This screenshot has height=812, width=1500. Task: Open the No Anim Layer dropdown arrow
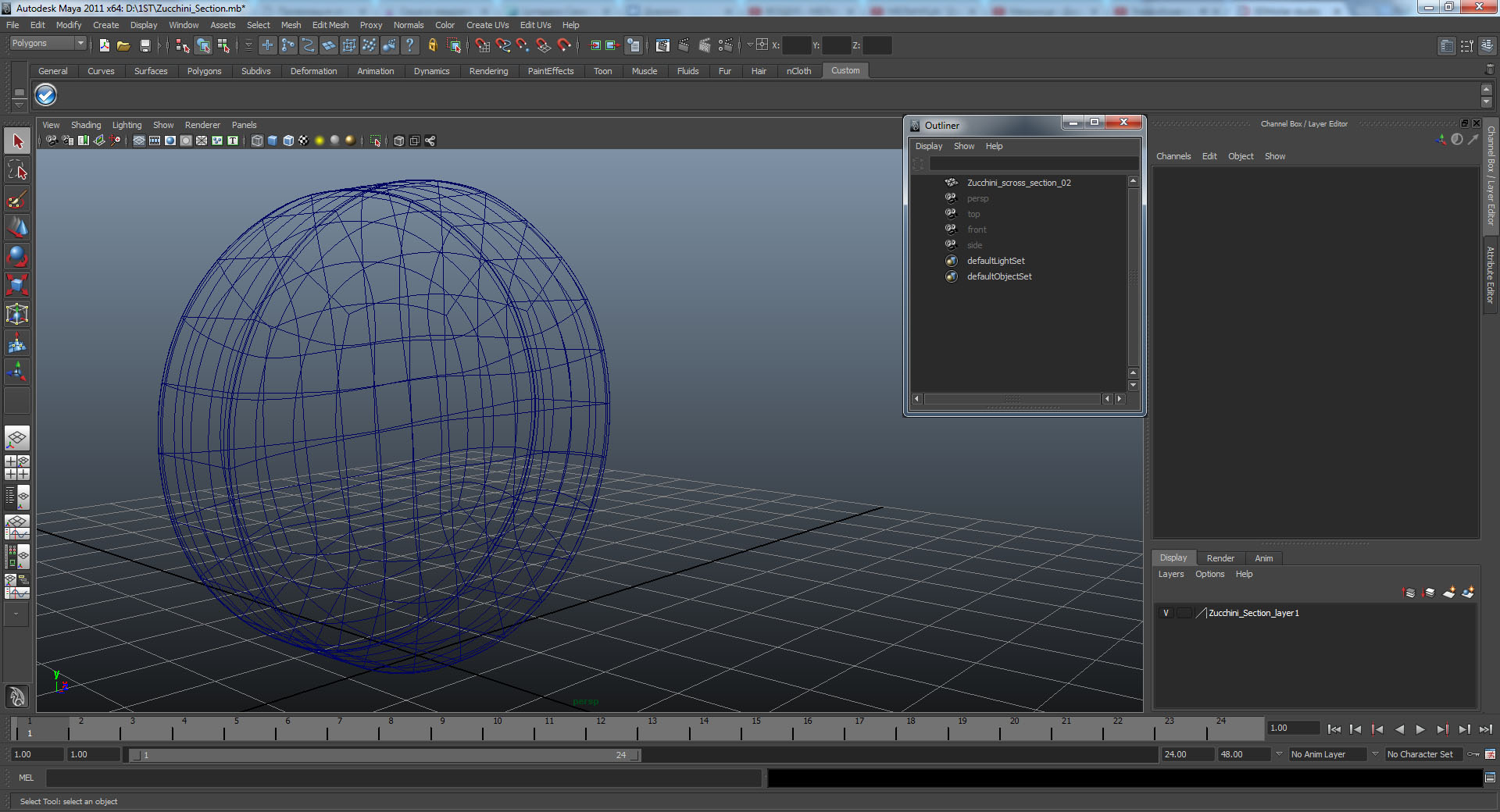pyautogui.click(x=1279, y=754)
